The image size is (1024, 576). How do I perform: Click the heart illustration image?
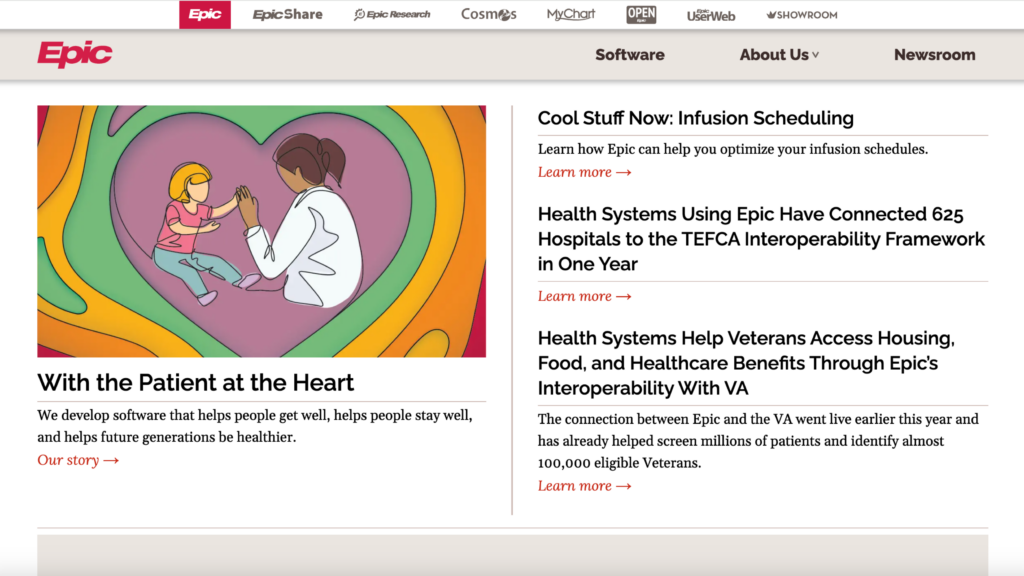coord(262,231)
